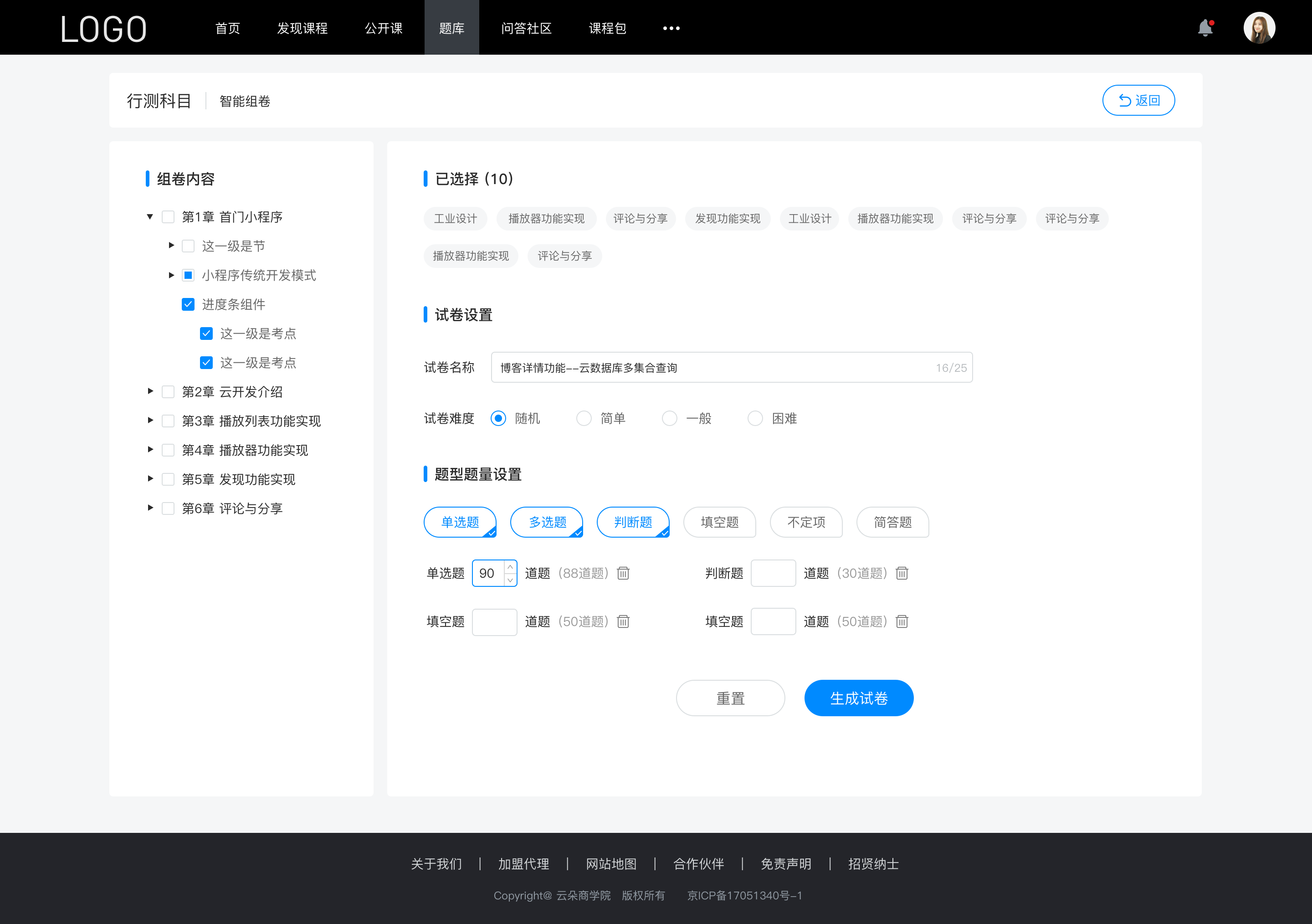Viewport: 1312px width, 924px height.
Task: Toggle checkbox for 这一级是考点 first item
Action: point(205,333)
